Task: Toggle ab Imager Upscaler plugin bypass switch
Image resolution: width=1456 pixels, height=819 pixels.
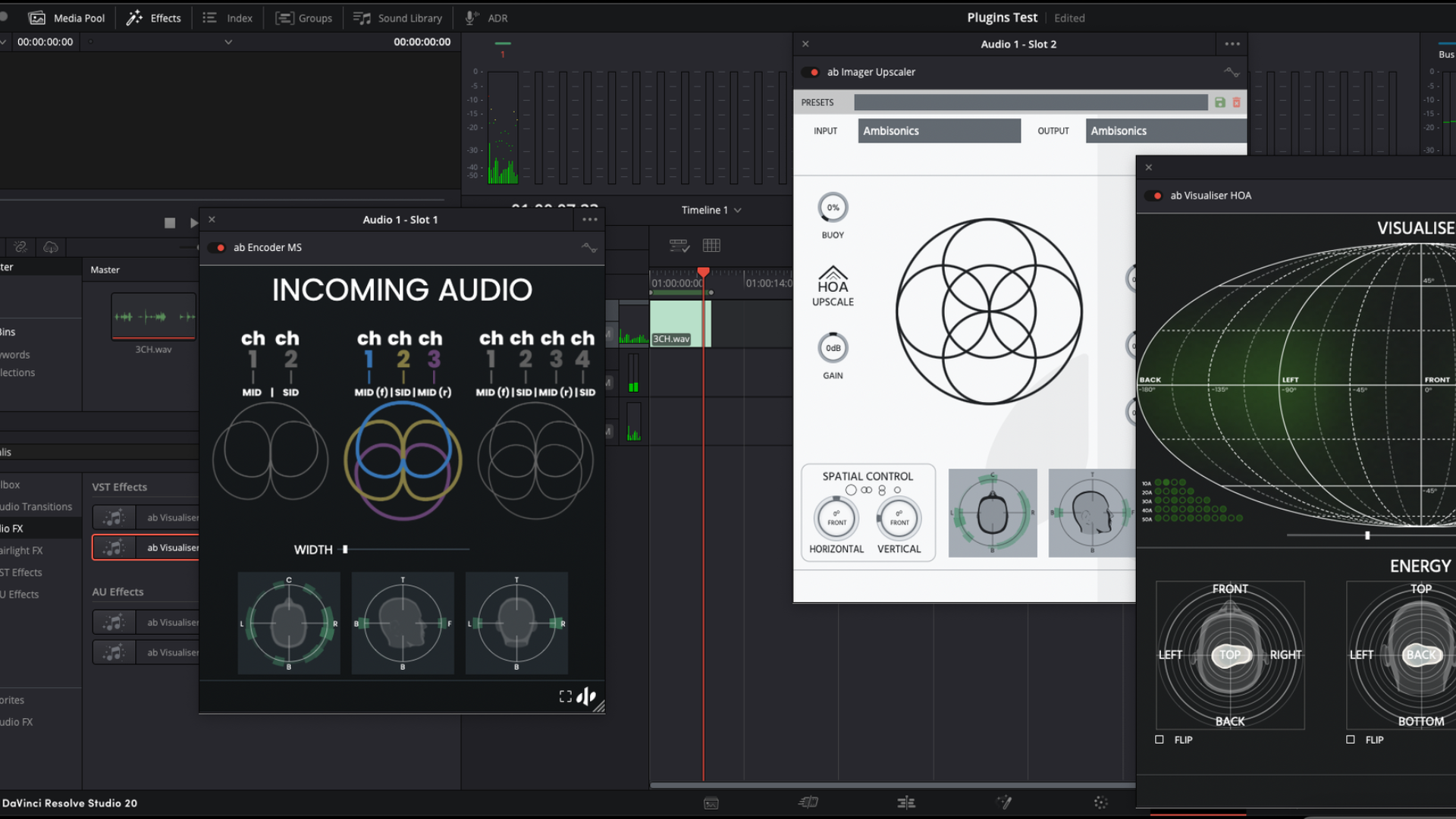Action: 811,73
